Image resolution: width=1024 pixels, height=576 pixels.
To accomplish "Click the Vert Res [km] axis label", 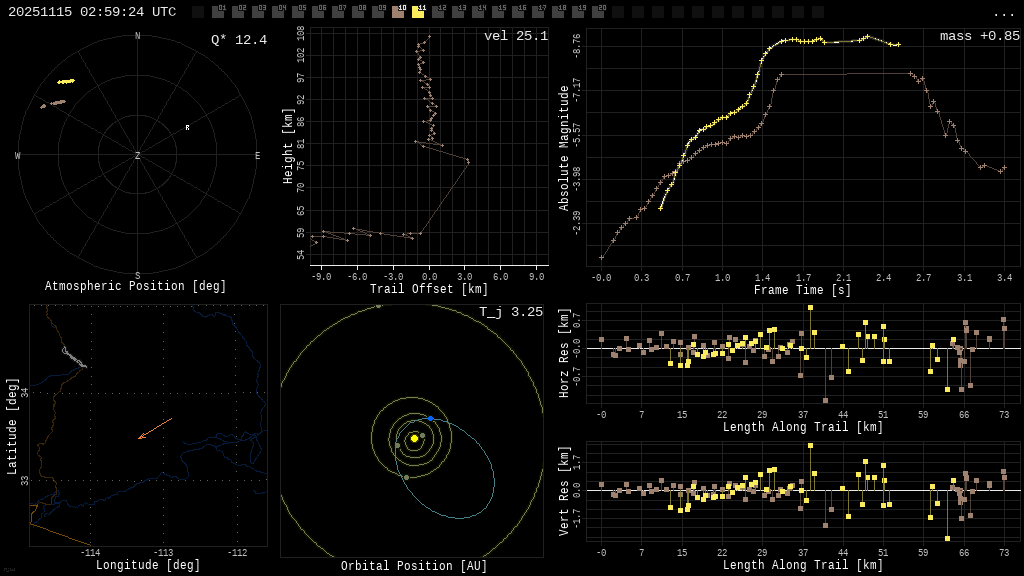I will pos(564,491).
